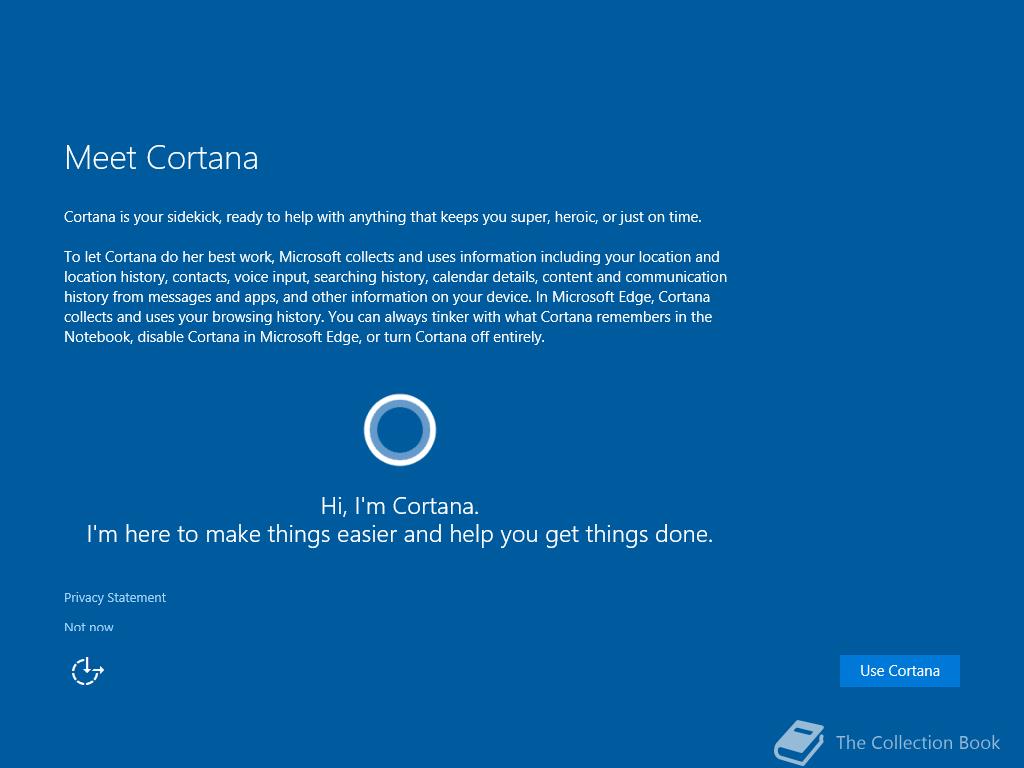Viewport: 1024px width, 768px height.
Task: Click the Meet Cortana heading
Action: [x=161, y=158]
